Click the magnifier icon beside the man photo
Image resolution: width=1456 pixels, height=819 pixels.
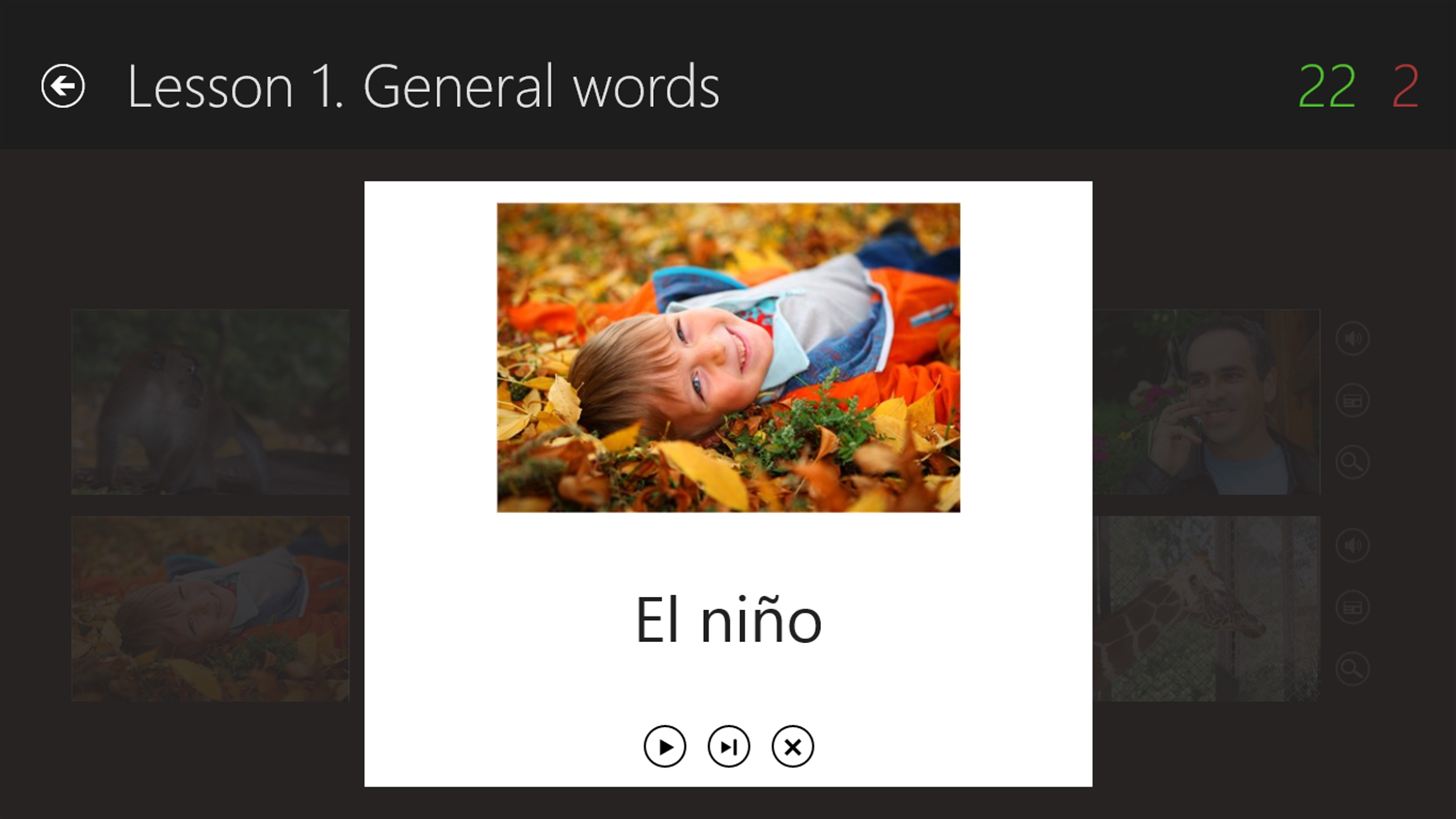pos(1352,462)
